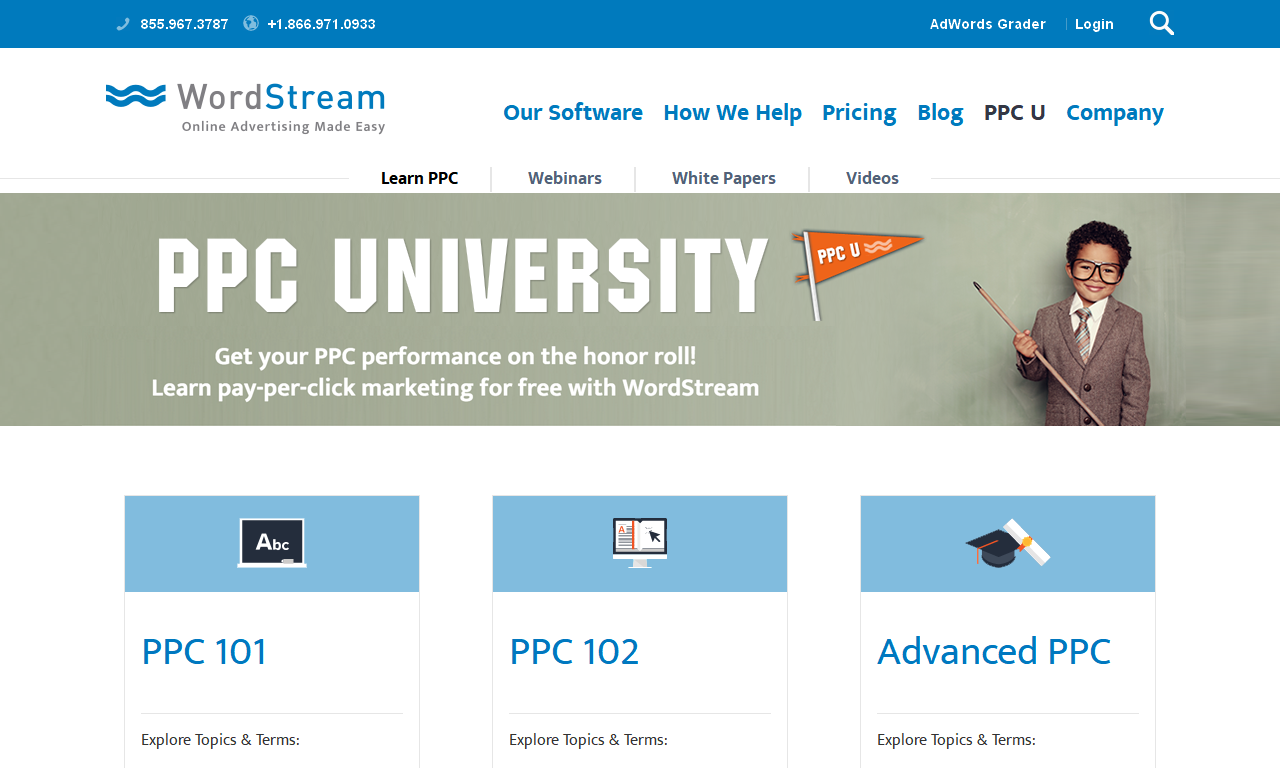Open How We Help menu

click(733, 113)
